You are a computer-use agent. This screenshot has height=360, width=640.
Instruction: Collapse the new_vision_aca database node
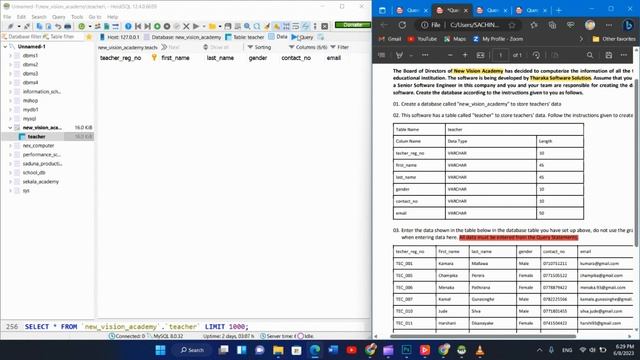(11, 127)
